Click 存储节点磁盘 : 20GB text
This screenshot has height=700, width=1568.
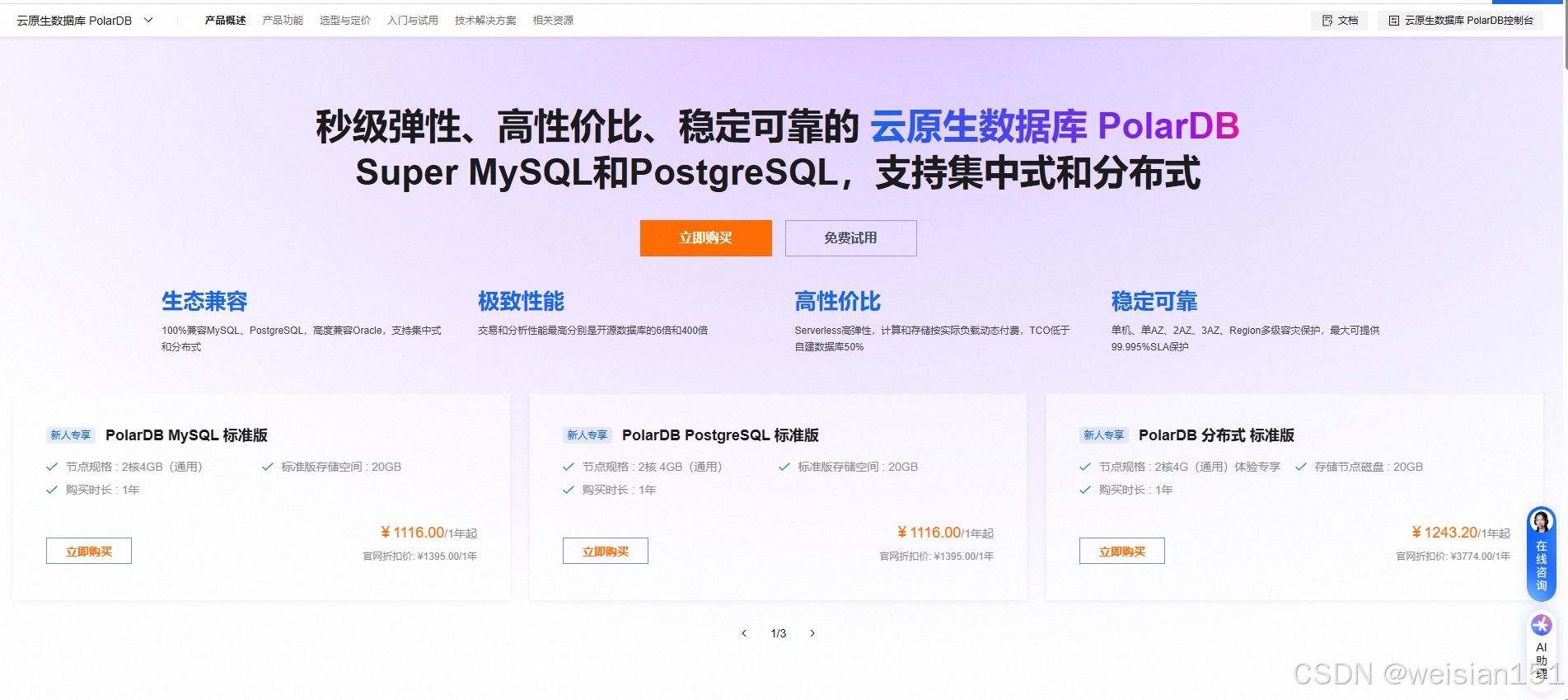1369,467
